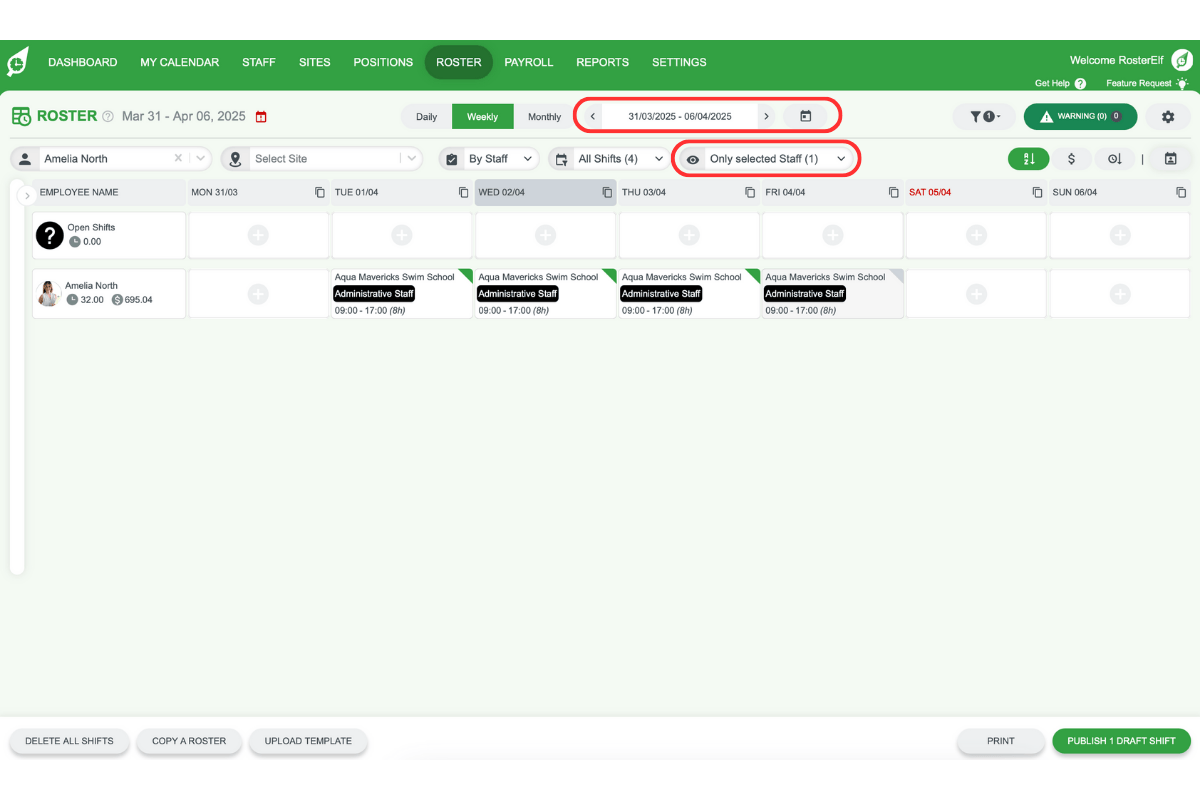This screenshot has width=1200, height=800.
Task: Go to next week with right arrow
Action: tap(766, 116)
